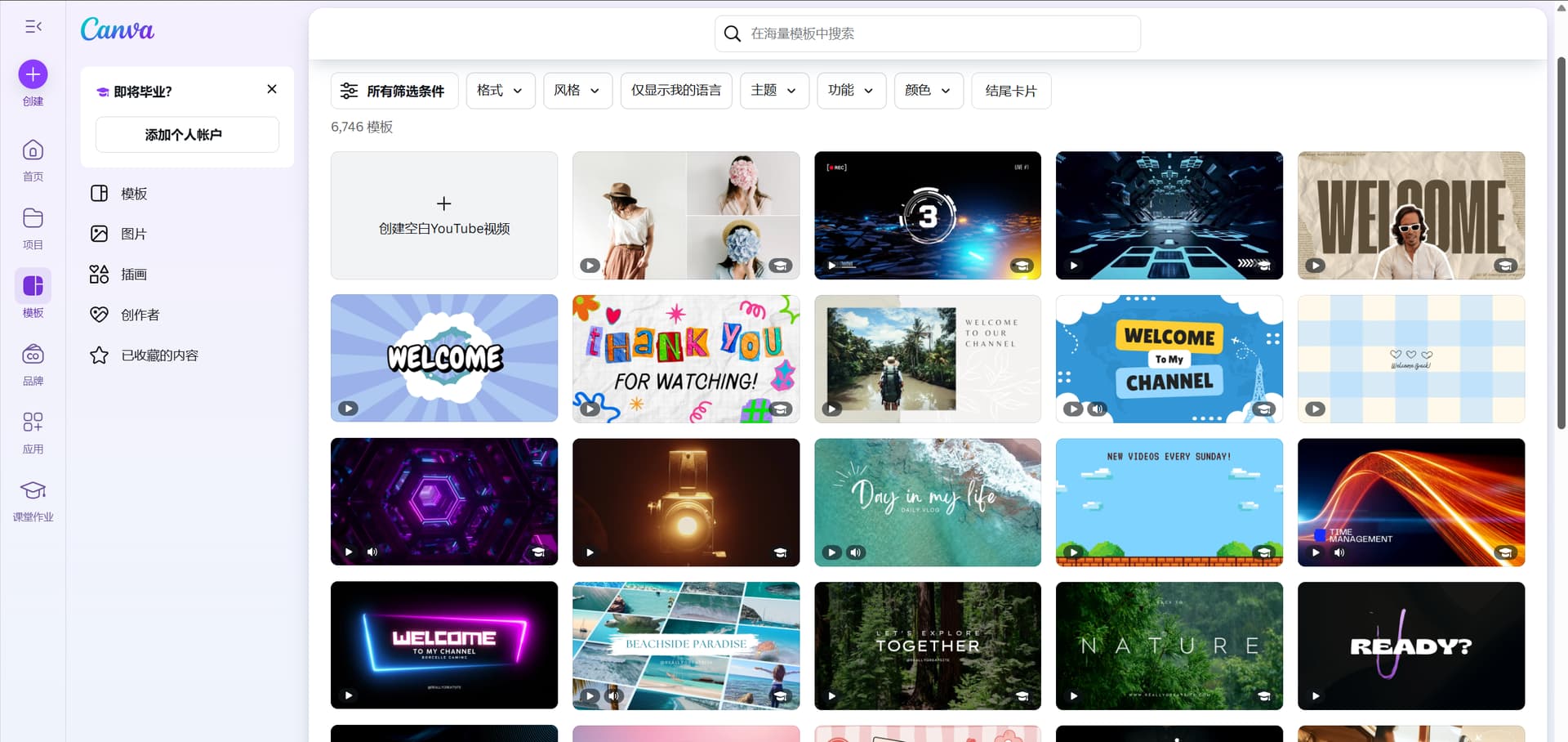
Task: Close the 即将毕业 banner
Action: [272, 89]
